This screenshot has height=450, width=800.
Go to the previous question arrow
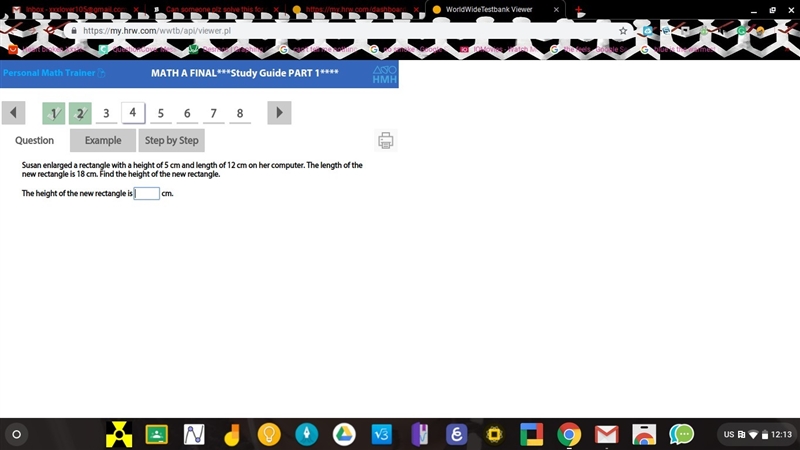13,113
